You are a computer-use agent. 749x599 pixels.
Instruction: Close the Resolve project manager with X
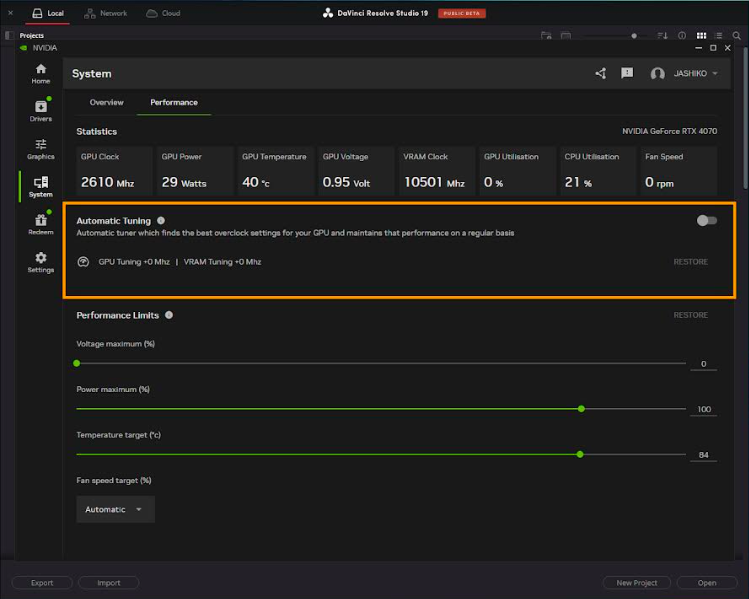[x=11, y=13]
